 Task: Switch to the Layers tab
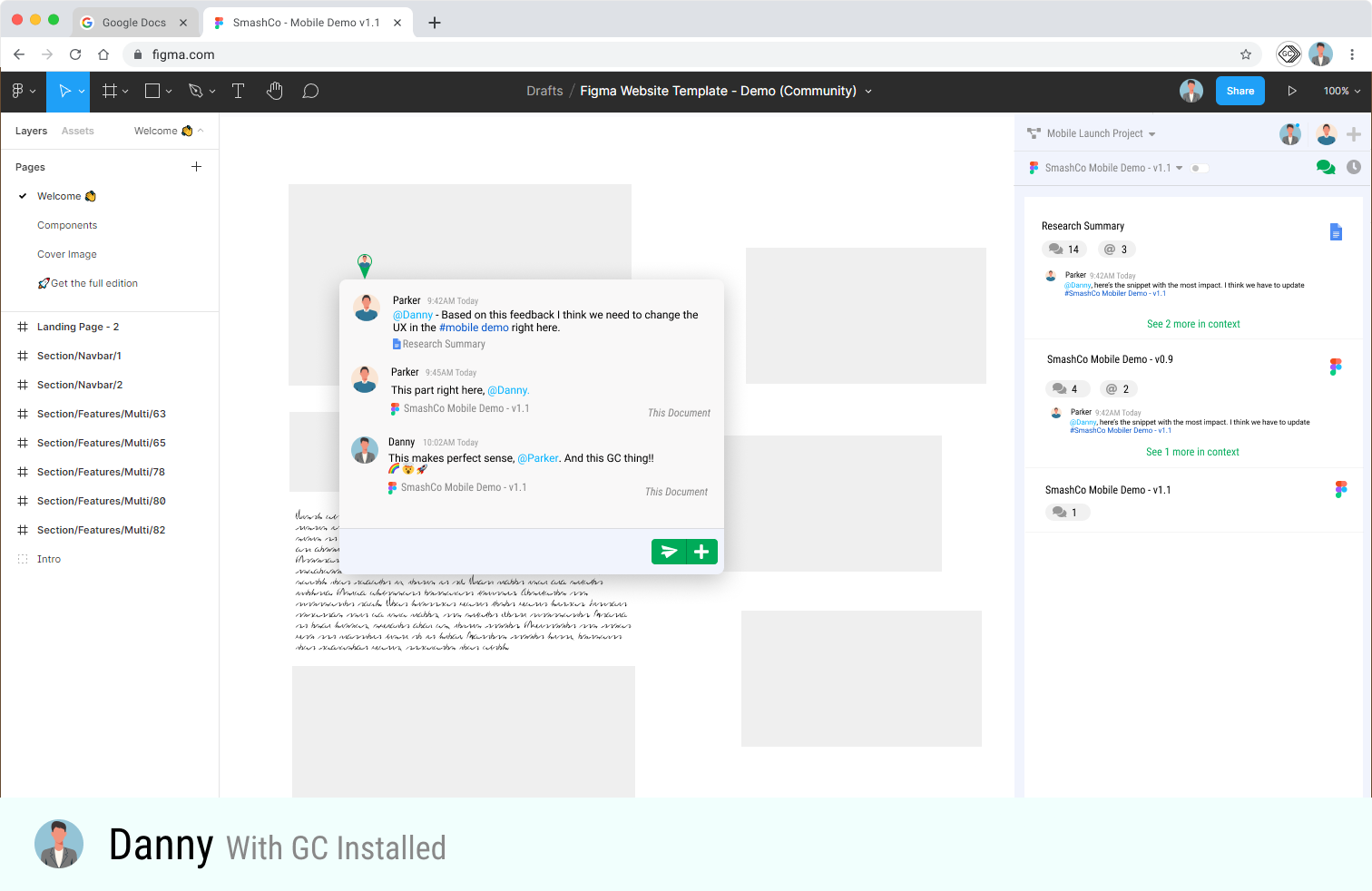(x=31, y=131)
